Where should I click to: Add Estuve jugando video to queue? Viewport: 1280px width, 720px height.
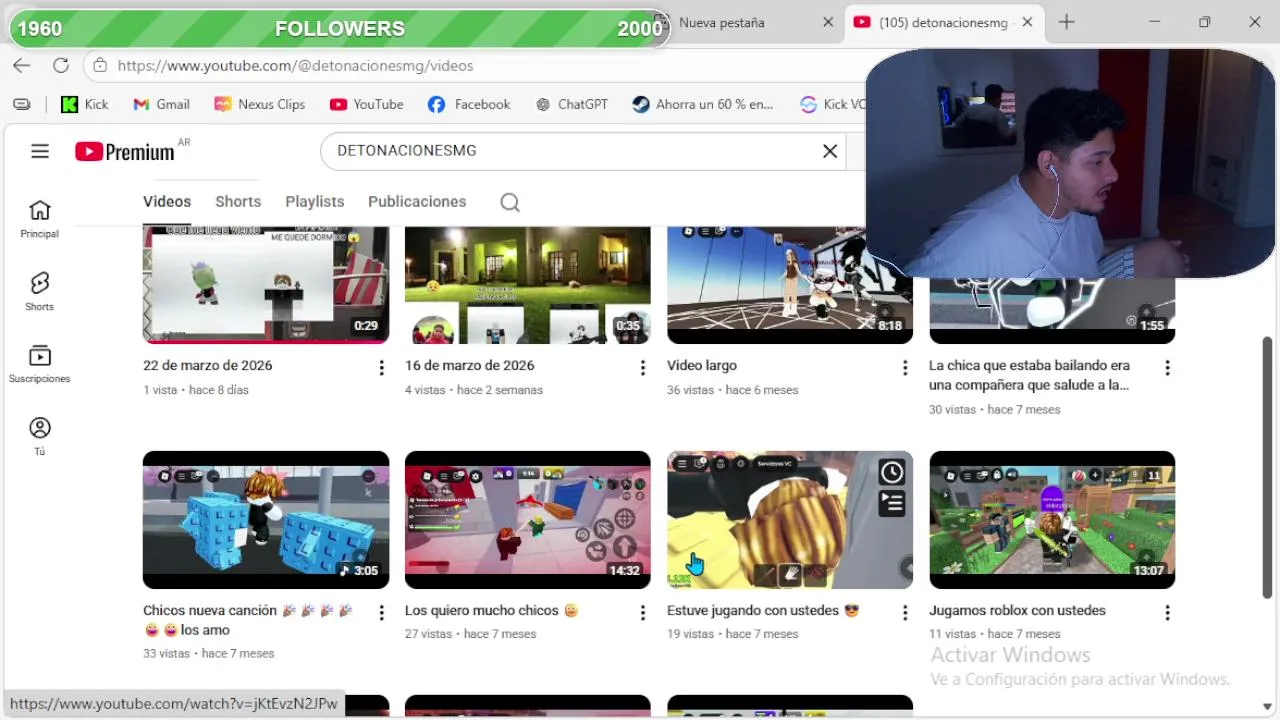(892, 504)
